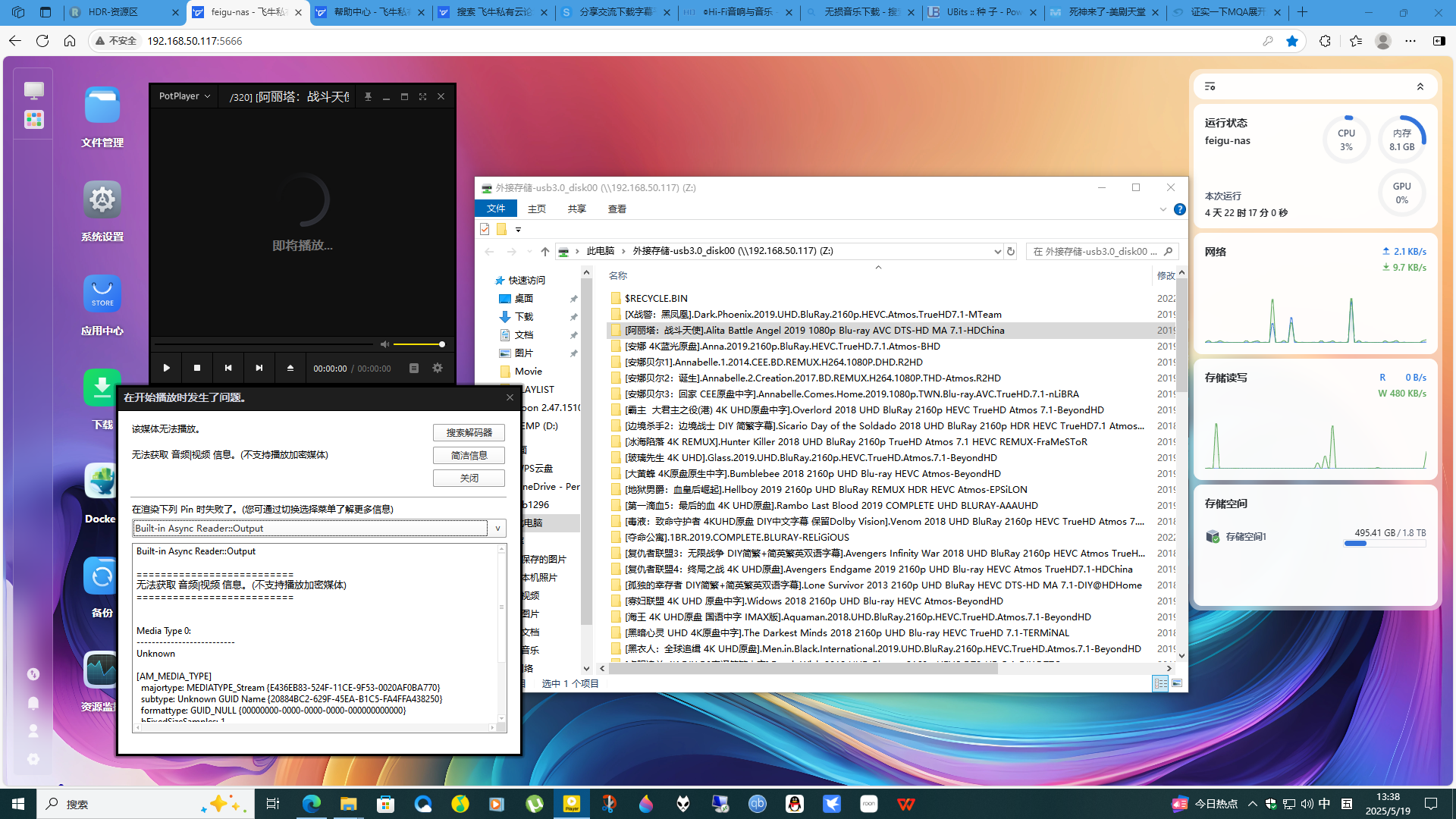Open PotPlayer playlist panel
Screen dimensions: 1456x819
point(414,368)
